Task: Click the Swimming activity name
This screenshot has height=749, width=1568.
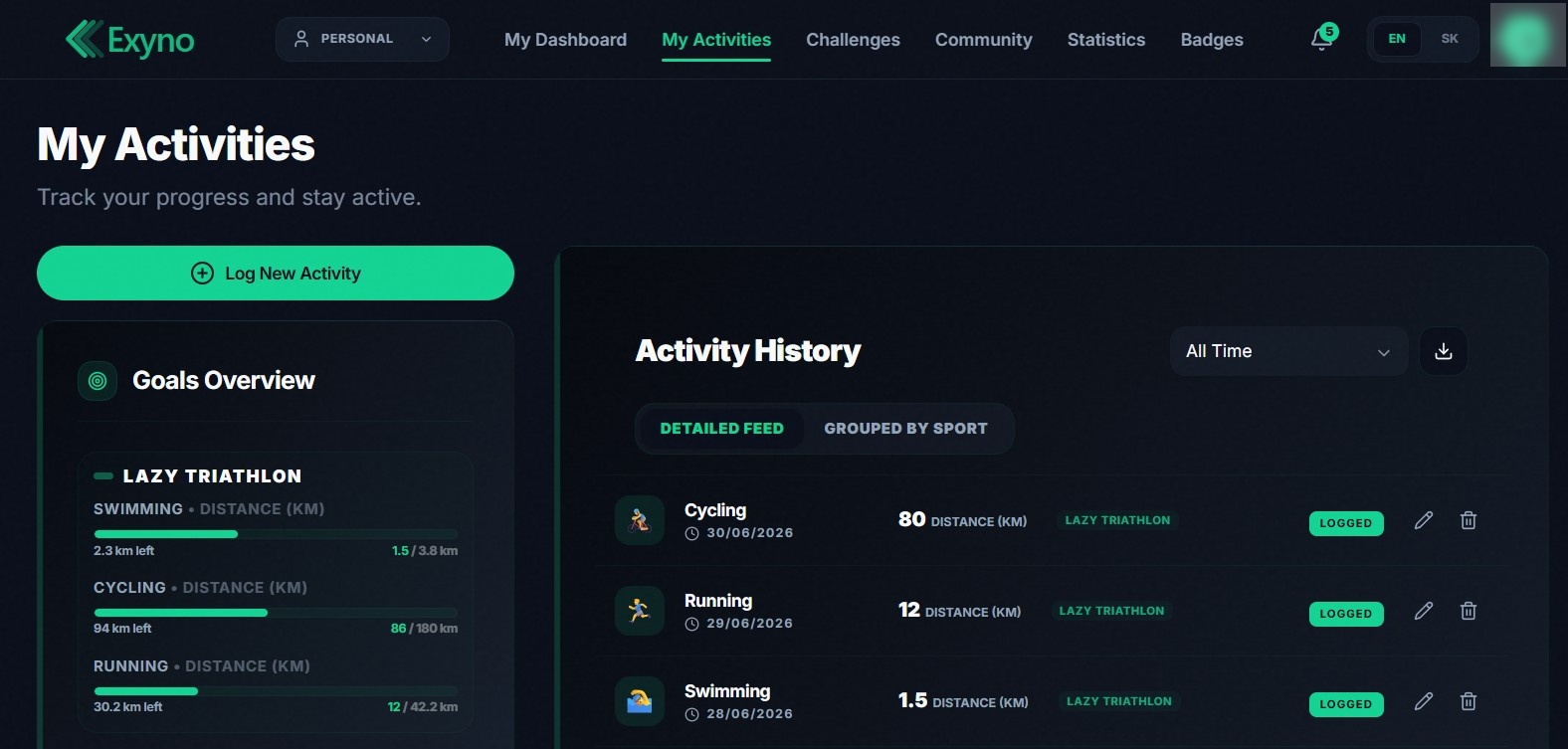Action: point(727,691)
